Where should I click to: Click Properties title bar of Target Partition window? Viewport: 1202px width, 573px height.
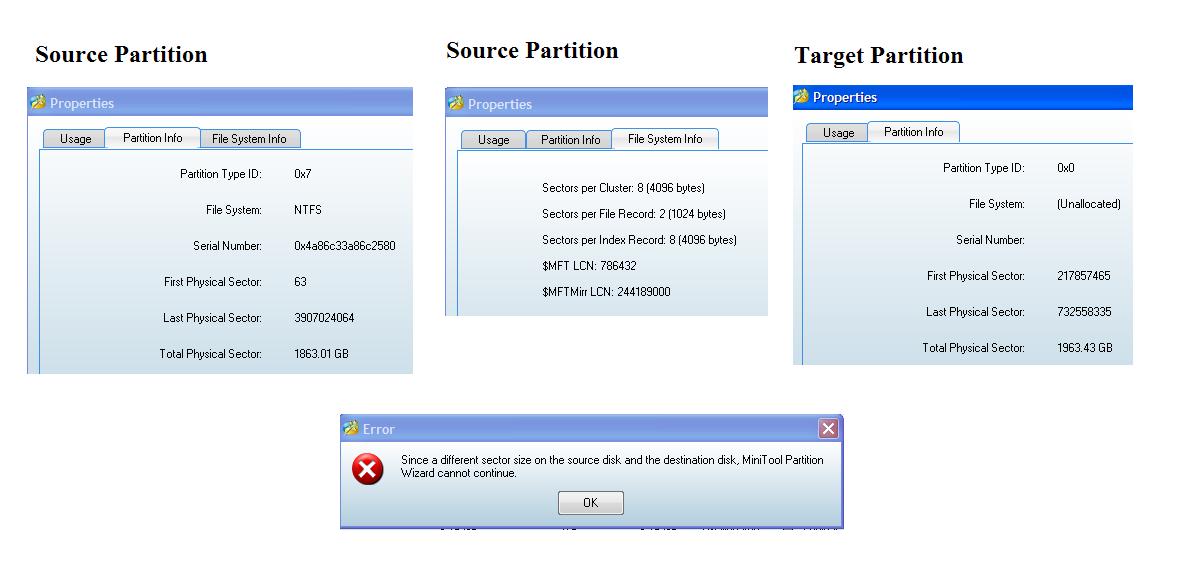click(x=963, y=97)
